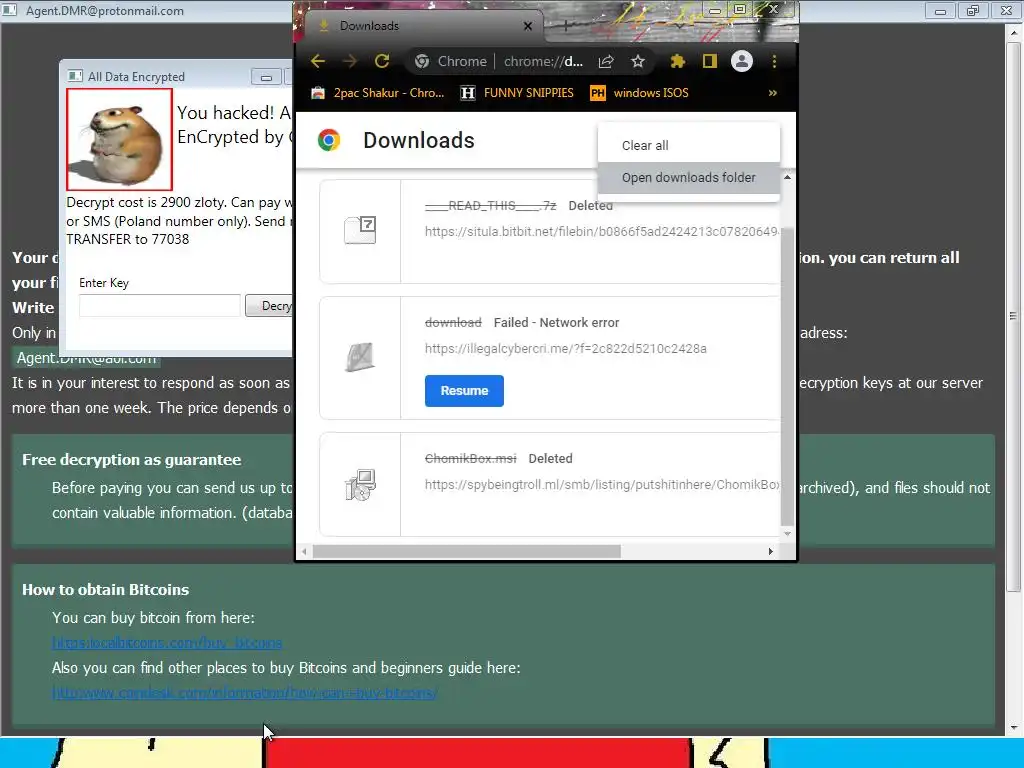Click 'Failed - Network error' status text
Screen dimensions: 1024x768
coord(556,323)
